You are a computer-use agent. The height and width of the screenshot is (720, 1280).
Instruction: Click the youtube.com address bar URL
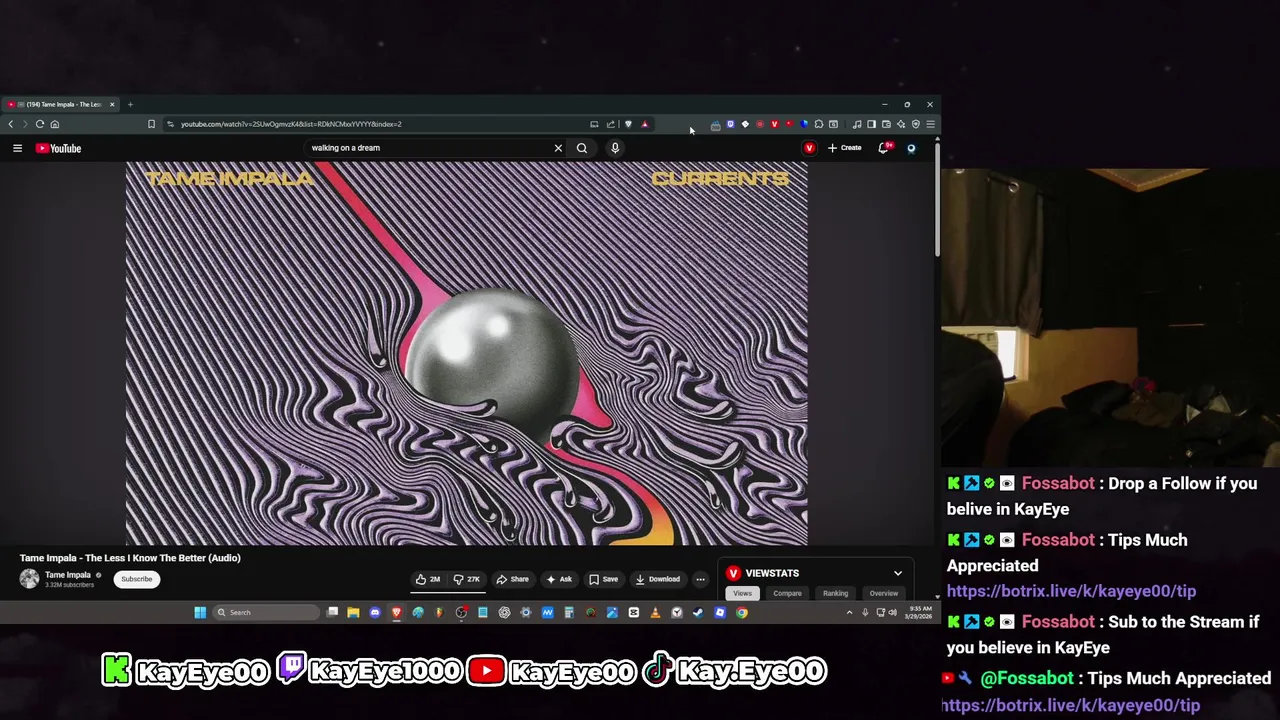tap(291, 124)
